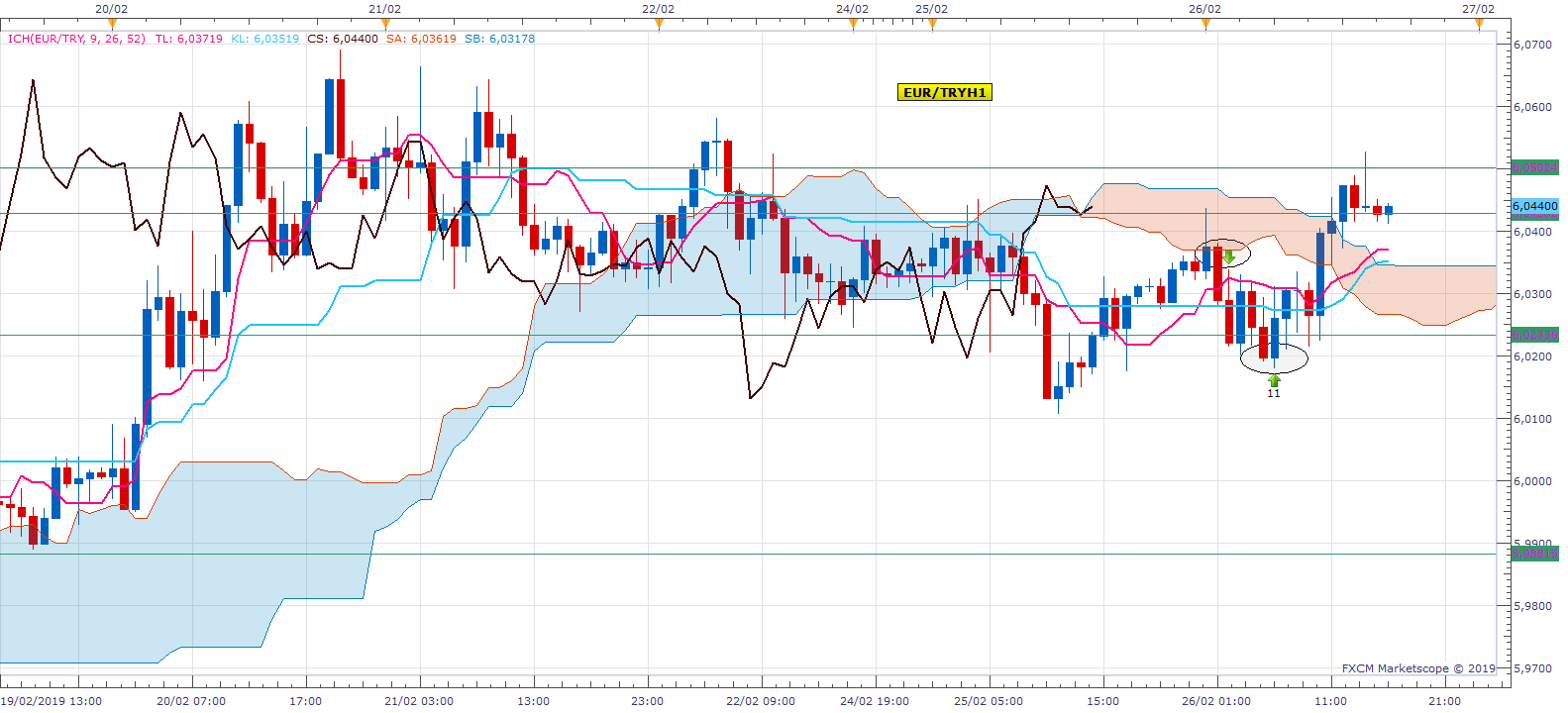
Task: Click the 19/02/2019 13:00 time axis label
Action: pos(52,701)
